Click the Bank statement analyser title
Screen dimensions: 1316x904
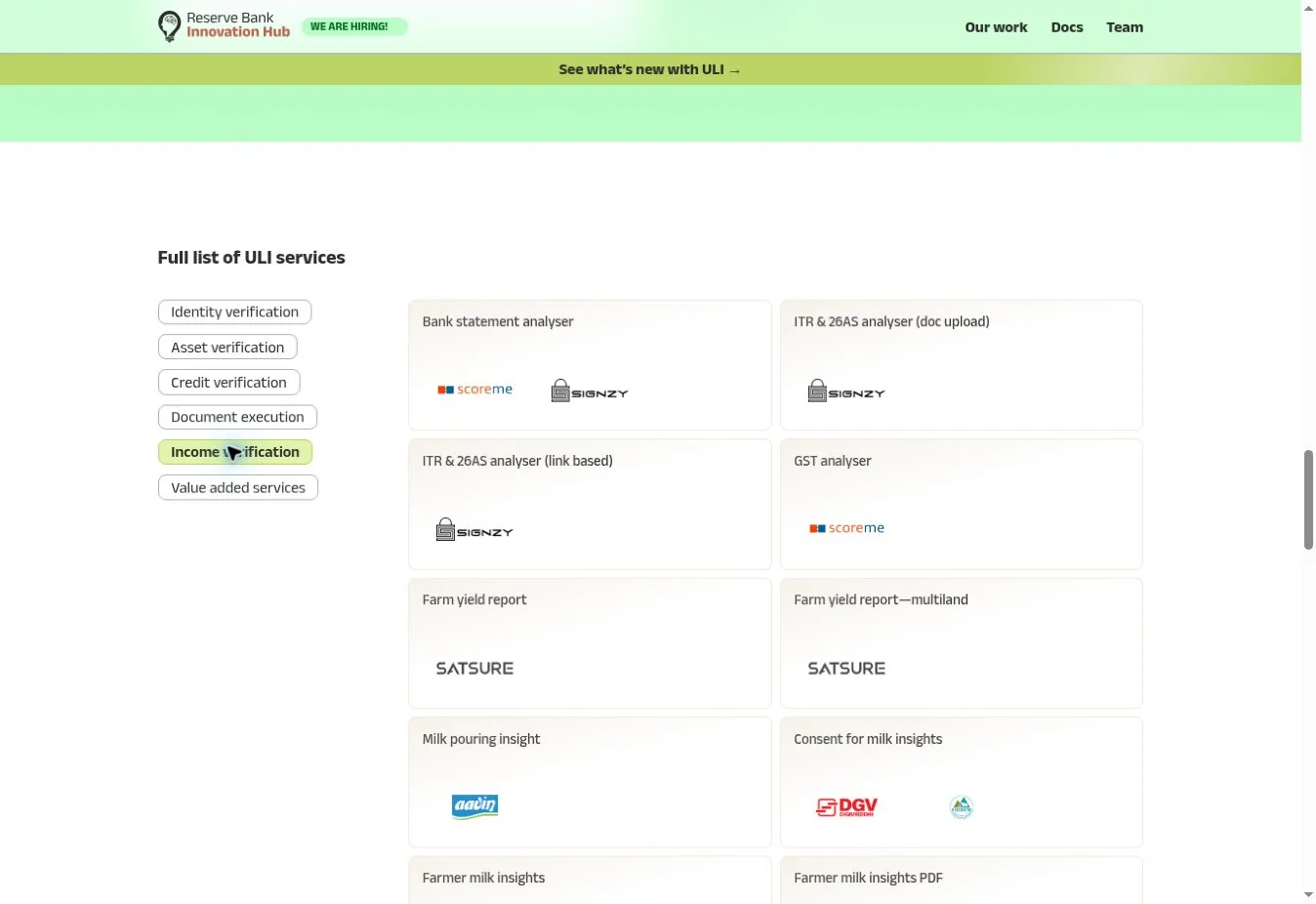tap(498, 321)
